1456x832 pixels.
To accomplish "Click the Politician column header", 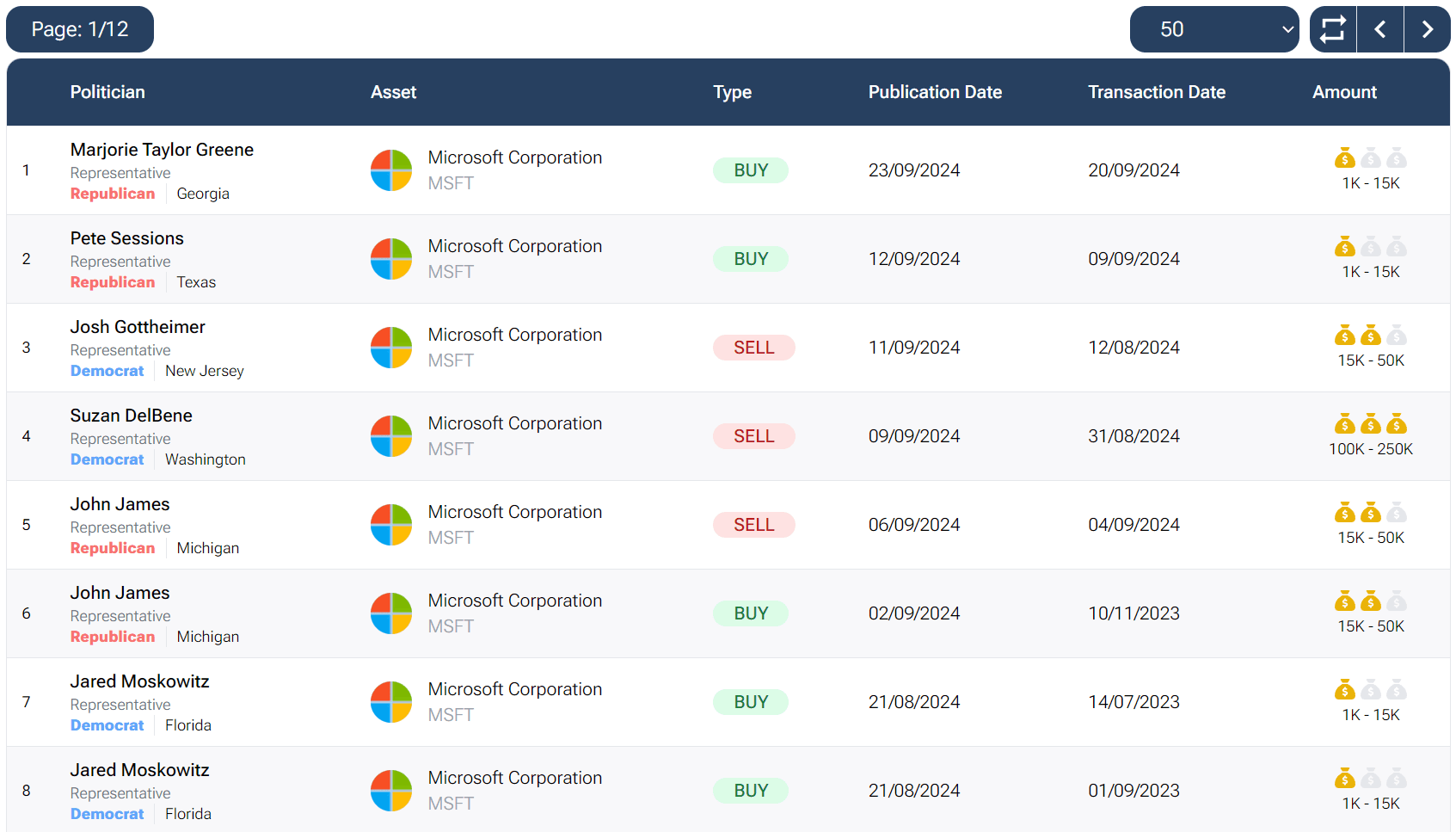I will [x=108, y=92].
